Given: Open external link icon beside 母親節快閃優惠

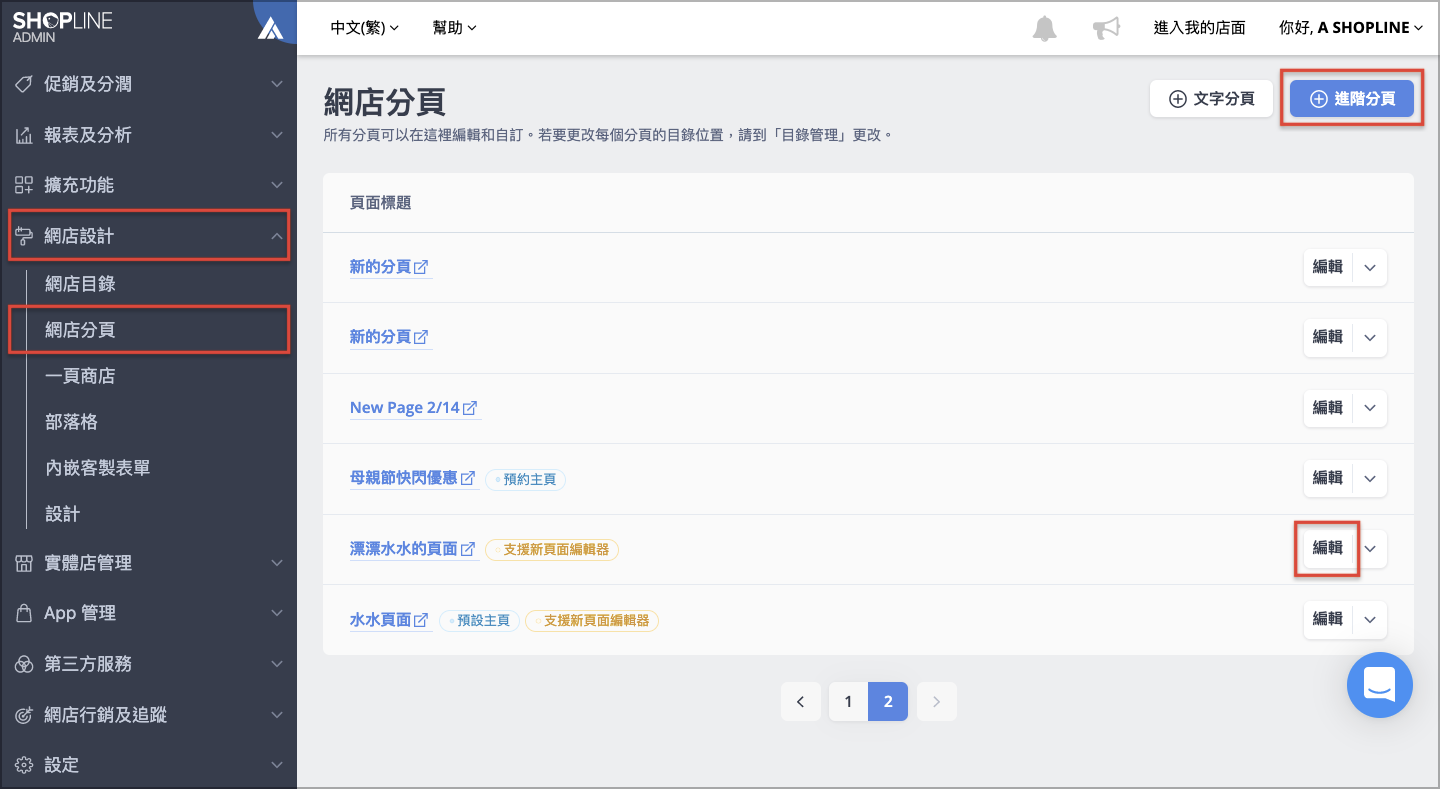Looking at the screenshot, I should click(x=467, y=478).
